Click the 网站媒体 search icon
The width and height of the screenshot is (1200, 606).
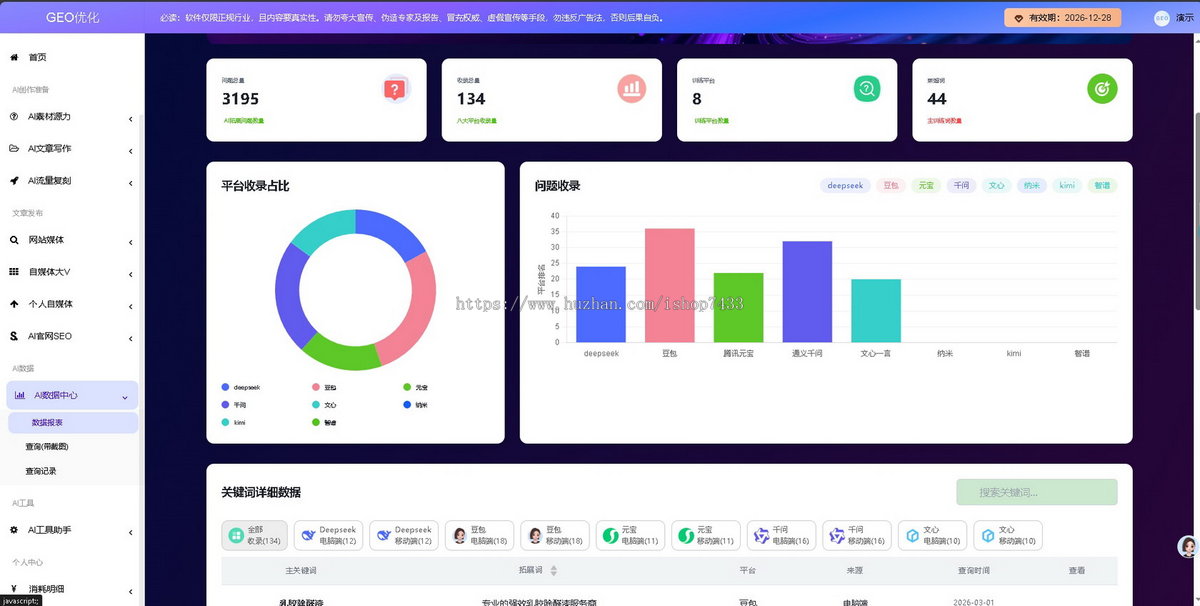pyautogui.click(x=14, y=240)
